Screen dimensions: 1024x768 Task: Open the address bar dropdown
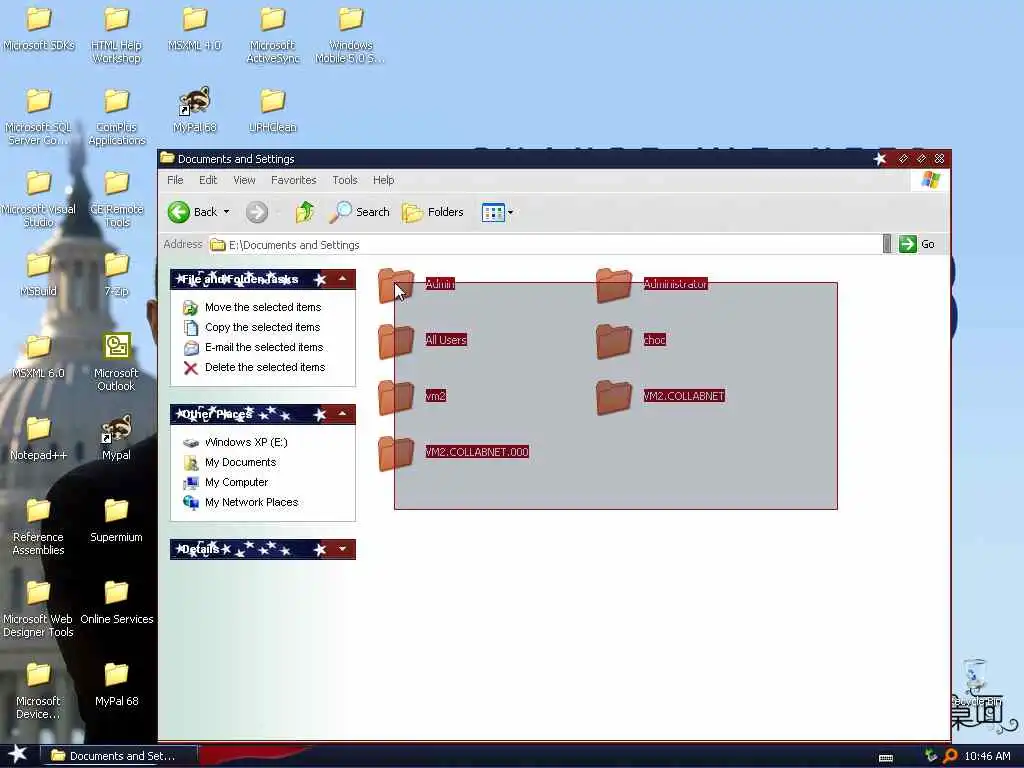[887, 244]
